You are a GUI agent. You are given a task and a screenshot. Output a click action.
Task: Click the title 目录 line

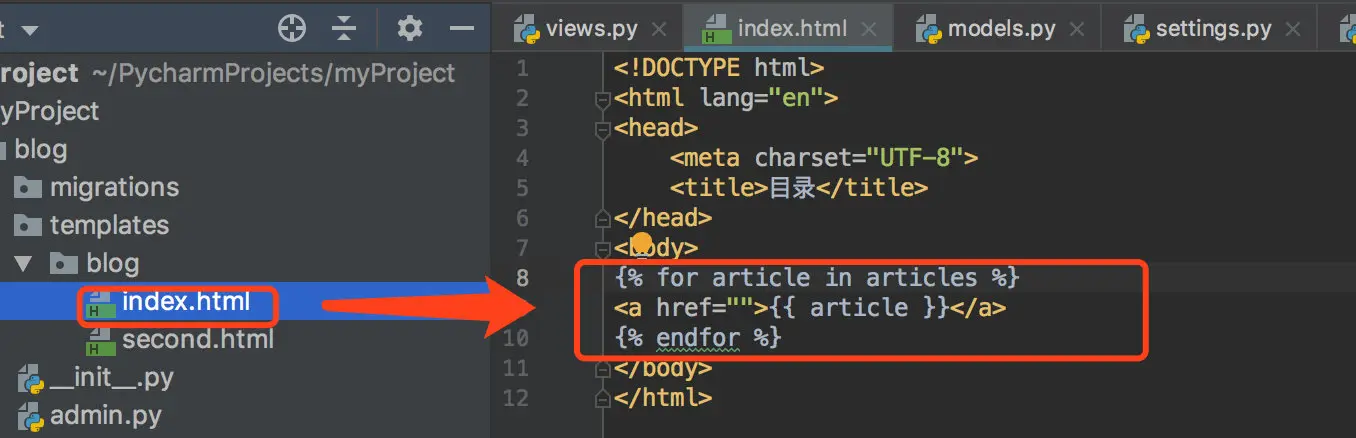tap(799, 188)
